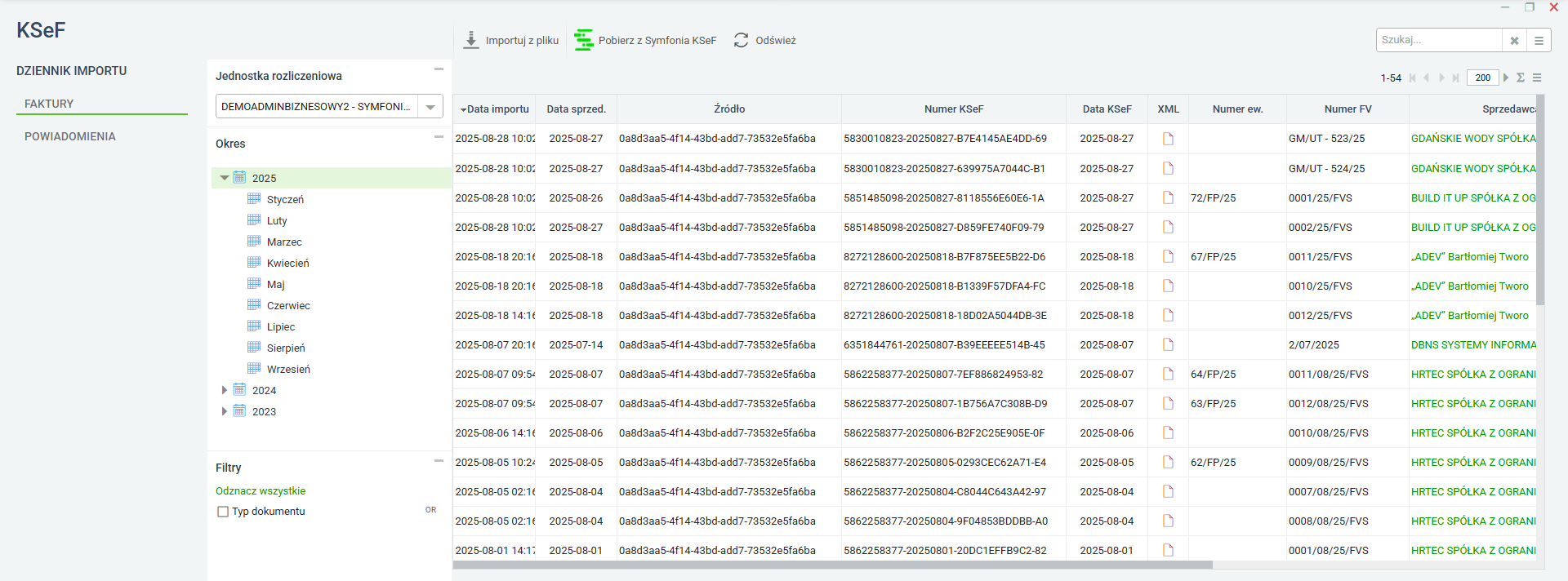The width and height of the screenshot is (1568, 581).
Task: Click the Odśwież button label
Action: click(x=776, y=40)
